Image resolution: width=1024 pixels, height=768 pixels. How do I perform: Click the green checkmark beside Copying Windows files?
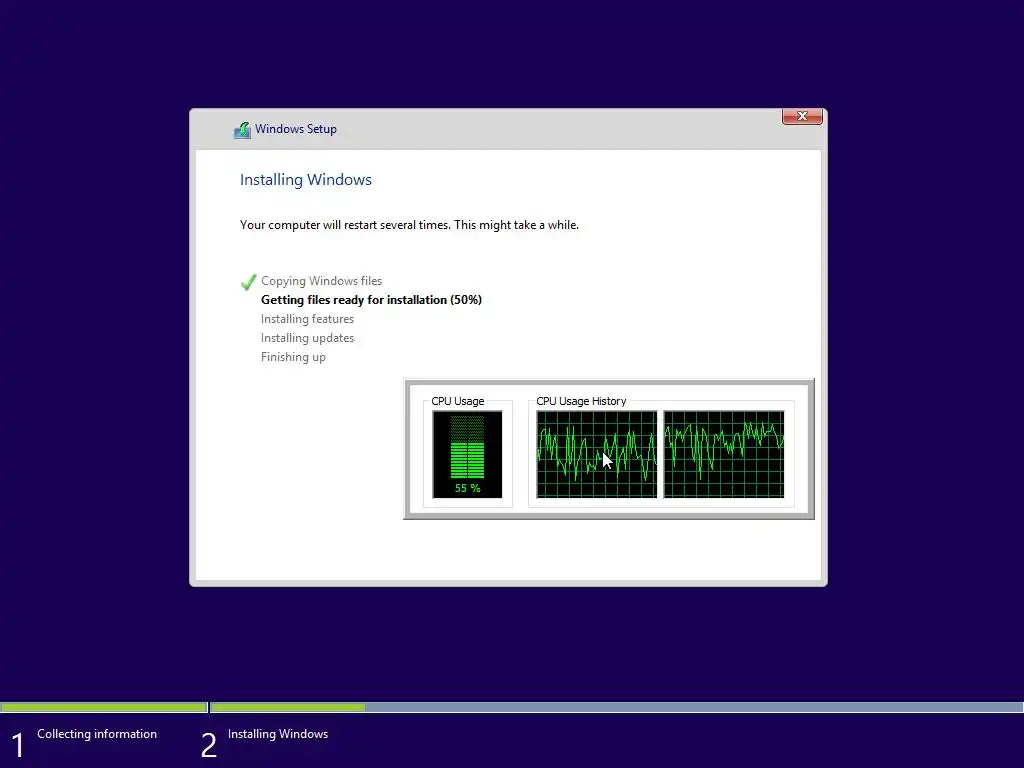point(248,281)
